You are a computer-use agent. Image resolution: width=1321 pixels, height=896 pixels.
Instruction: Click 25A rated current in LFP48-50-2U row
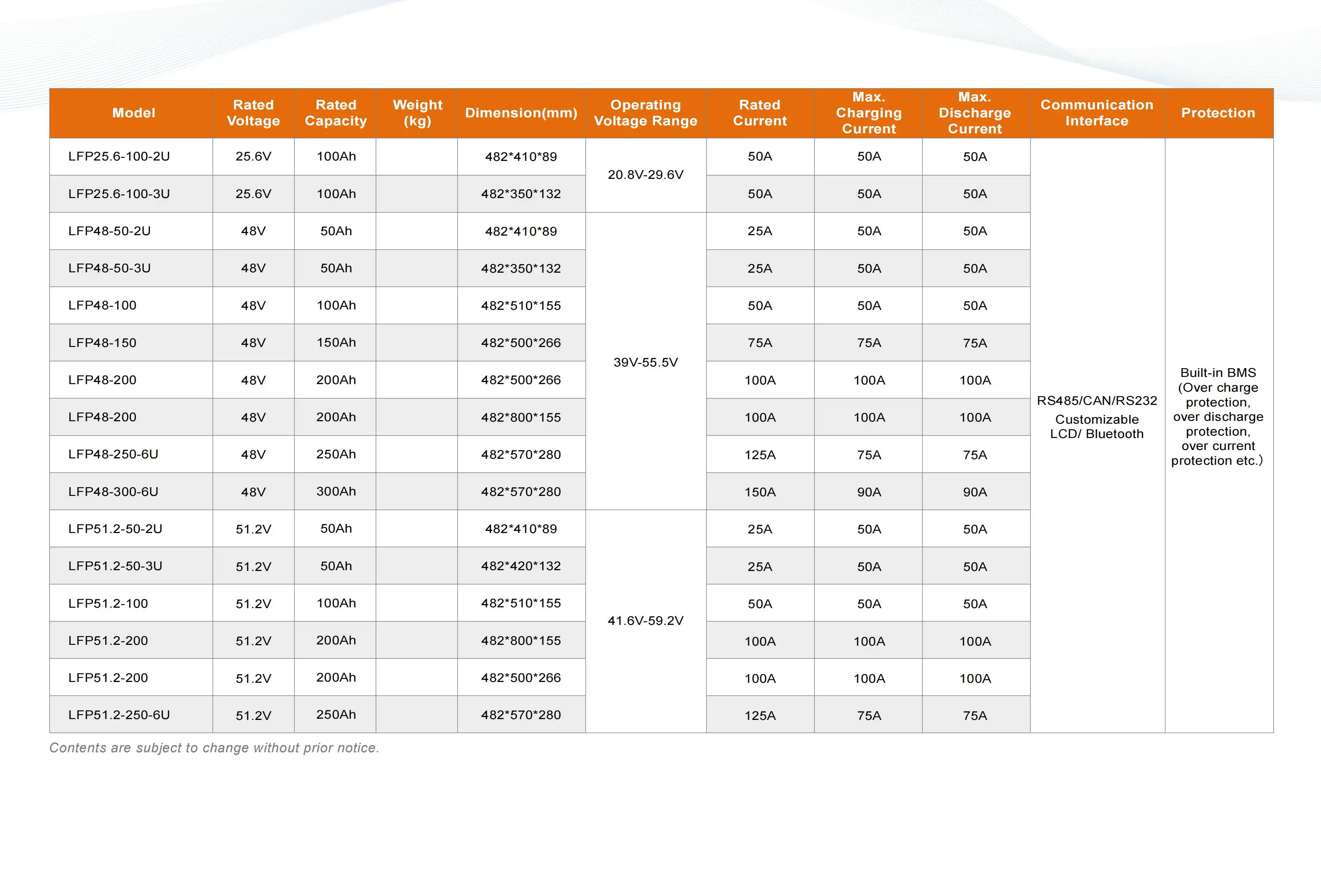760,231
